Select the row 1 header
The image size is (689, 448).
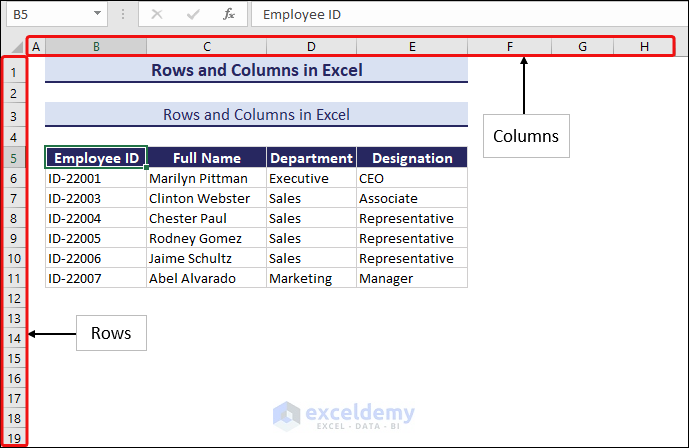[14, 72]
